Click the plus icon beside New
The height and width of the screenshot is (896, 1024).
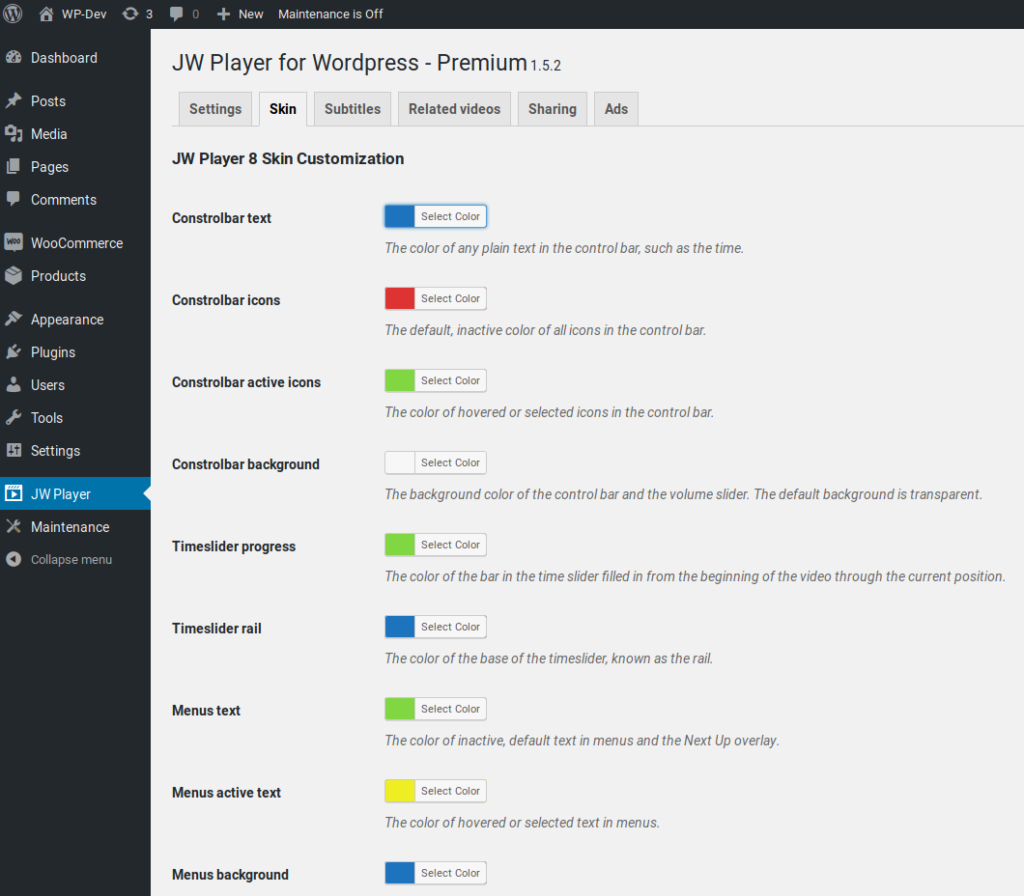[223, 14]
